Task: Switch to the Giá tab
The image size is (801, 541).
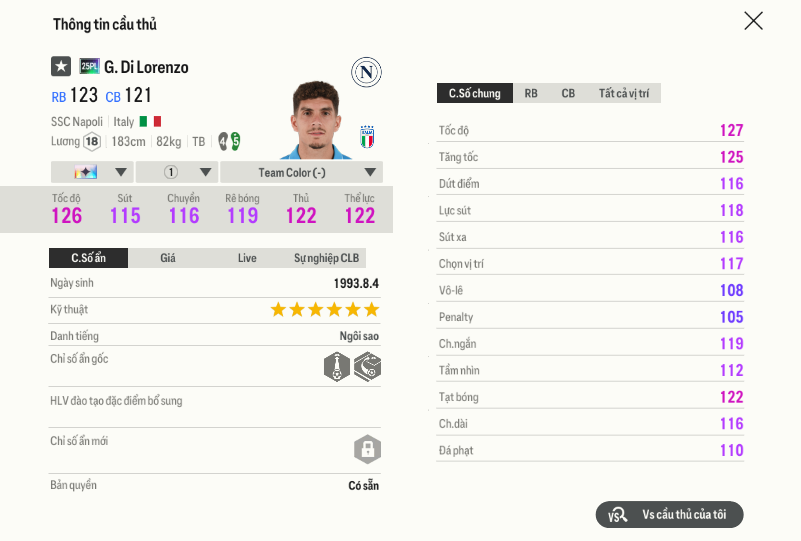Action: coord(168,258)
